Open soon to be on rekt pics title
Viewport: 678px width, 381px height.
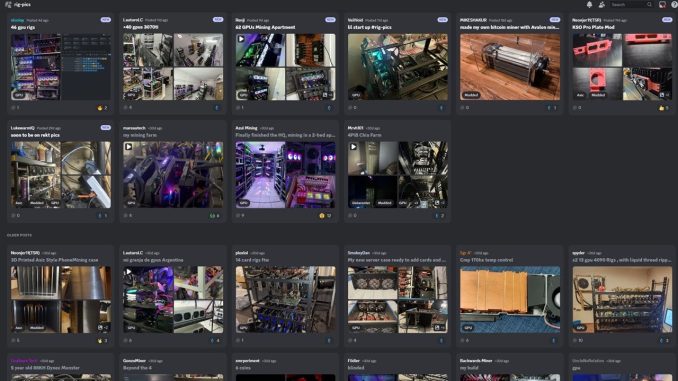tap(35, 135)
